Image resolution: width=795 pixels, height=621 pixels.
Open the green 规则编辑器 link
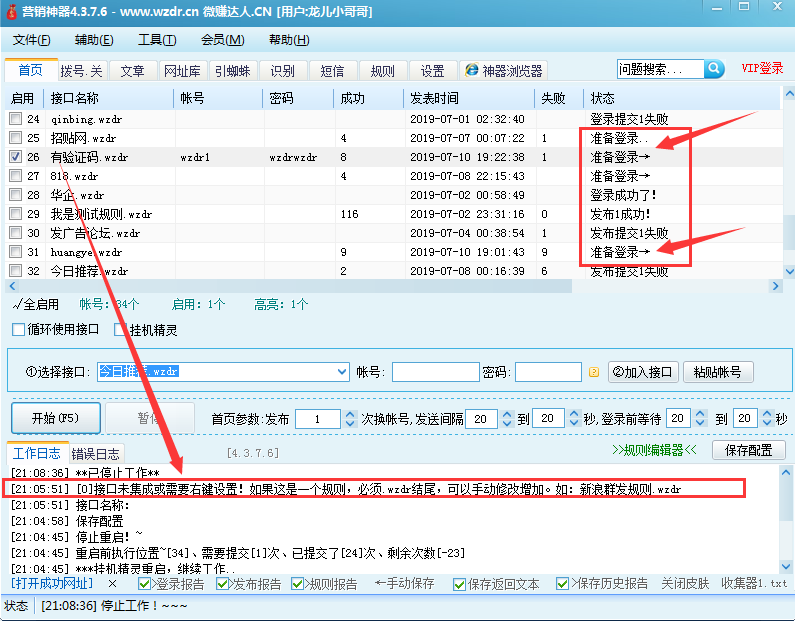(654, 450)
